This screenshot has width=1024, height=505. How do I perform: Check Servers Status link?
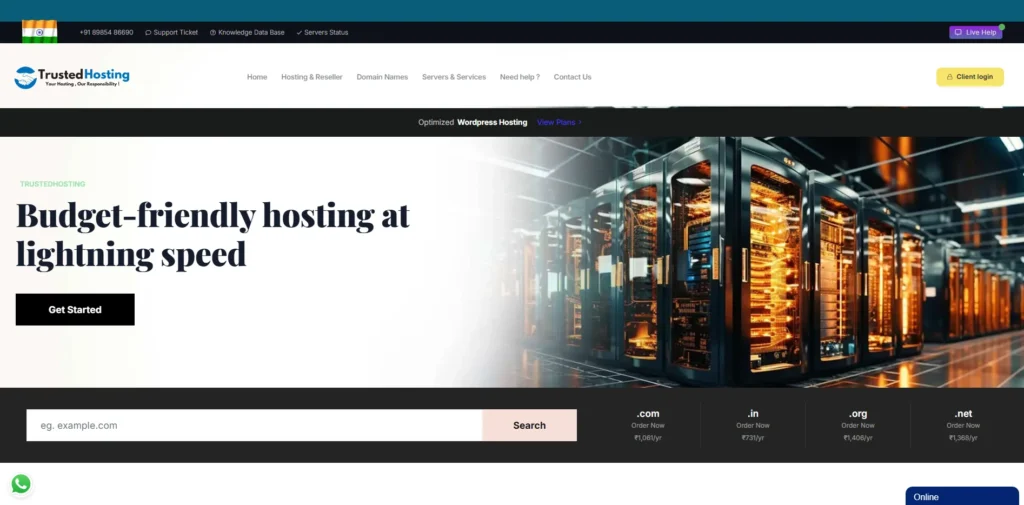pos(322,32)
